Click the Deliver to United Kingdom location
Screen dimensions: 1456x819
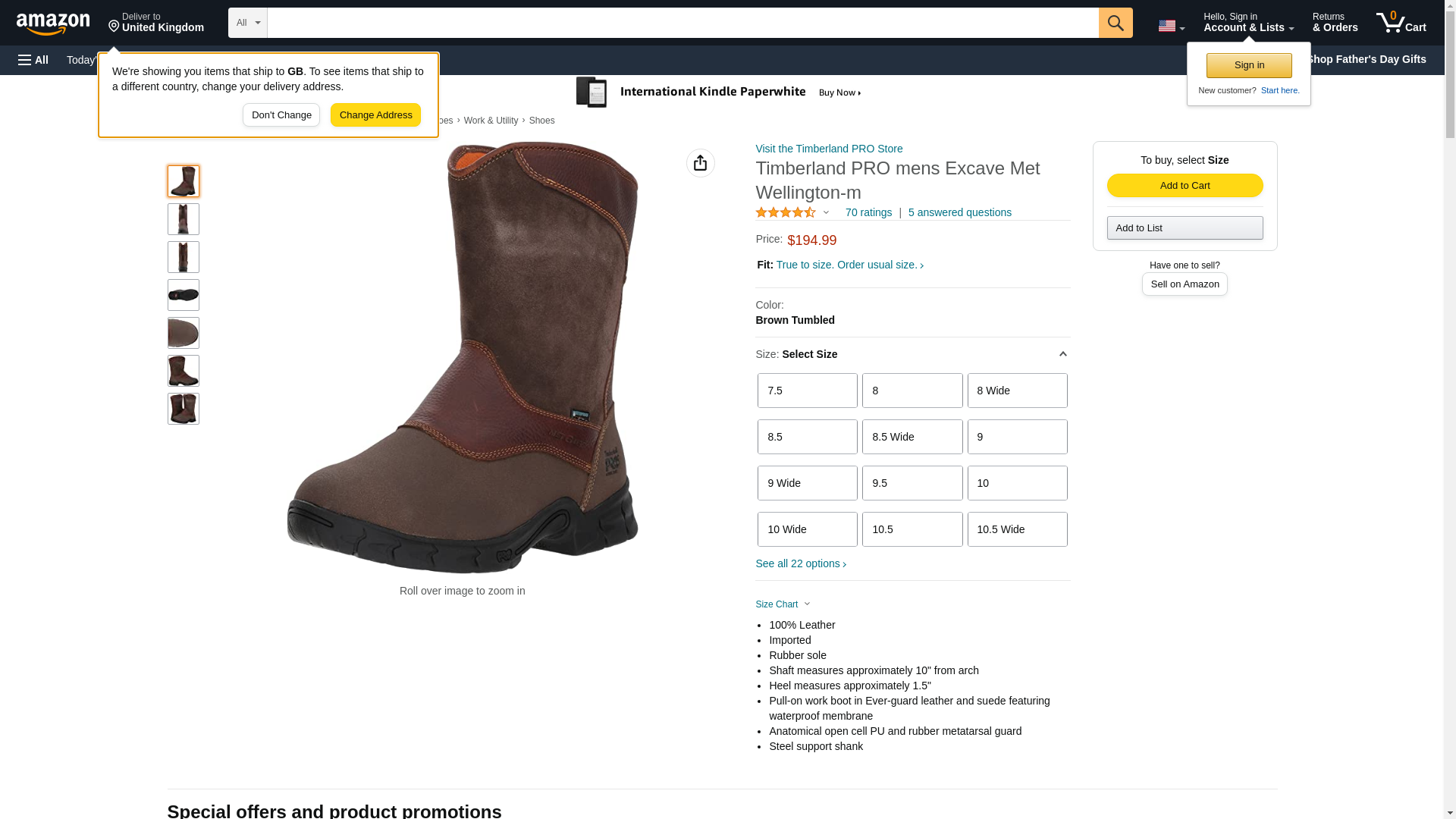[x=155, y=23]
